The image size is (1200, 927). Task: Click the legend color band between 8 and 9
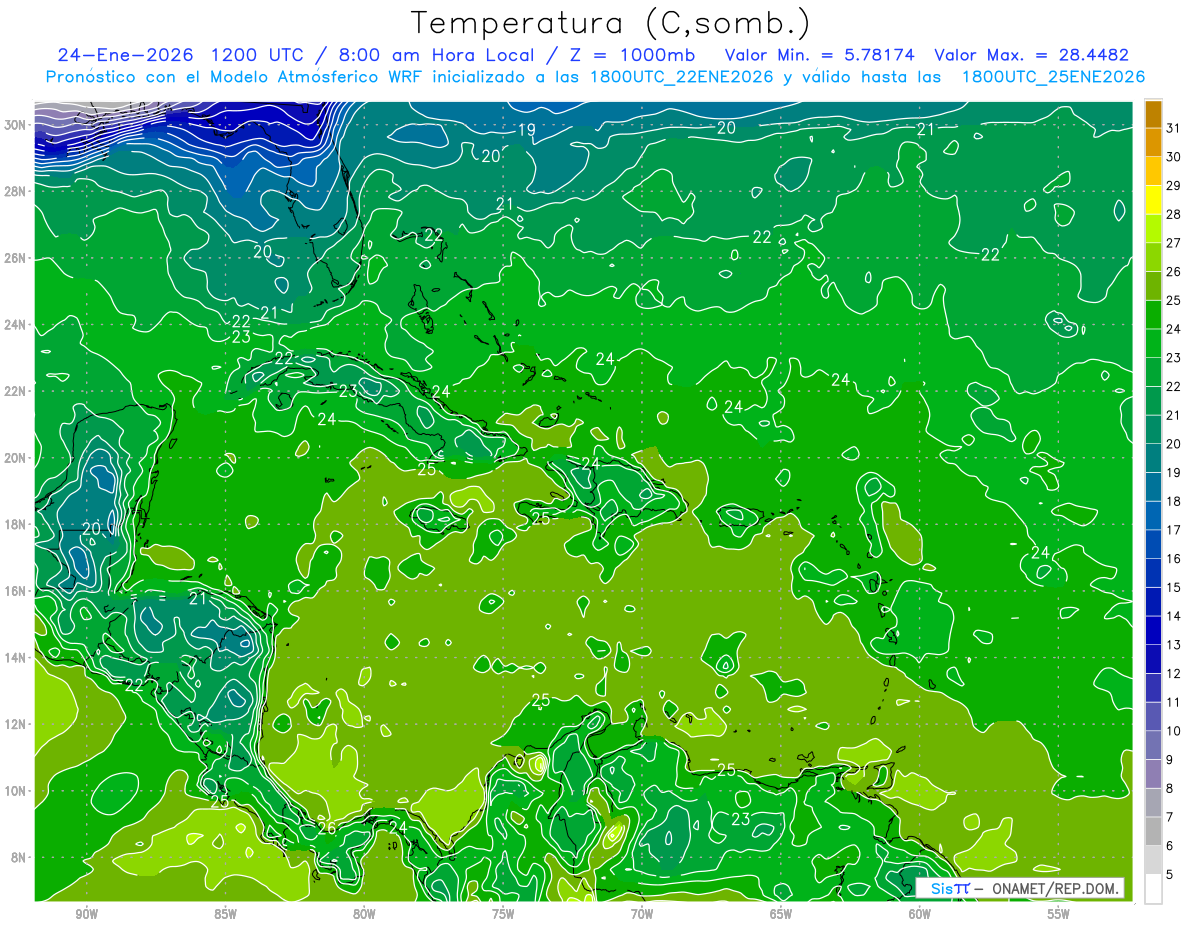click(1153, 774)
